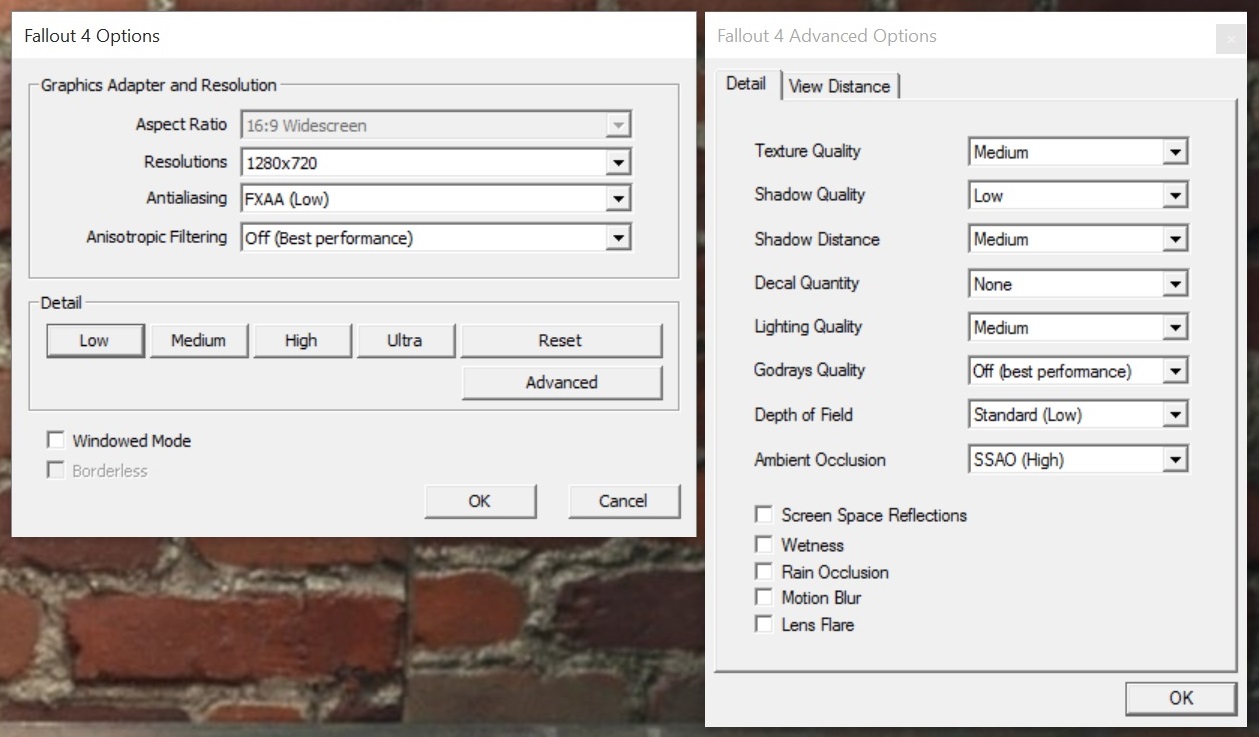Tick the greyed-out Borderless checkbox
This screenshot has height=737, width=1259.
pos(56,470)
